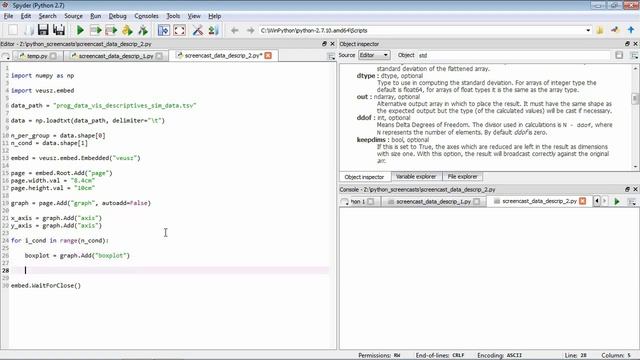Open the Consoles menu

(146, 16)
